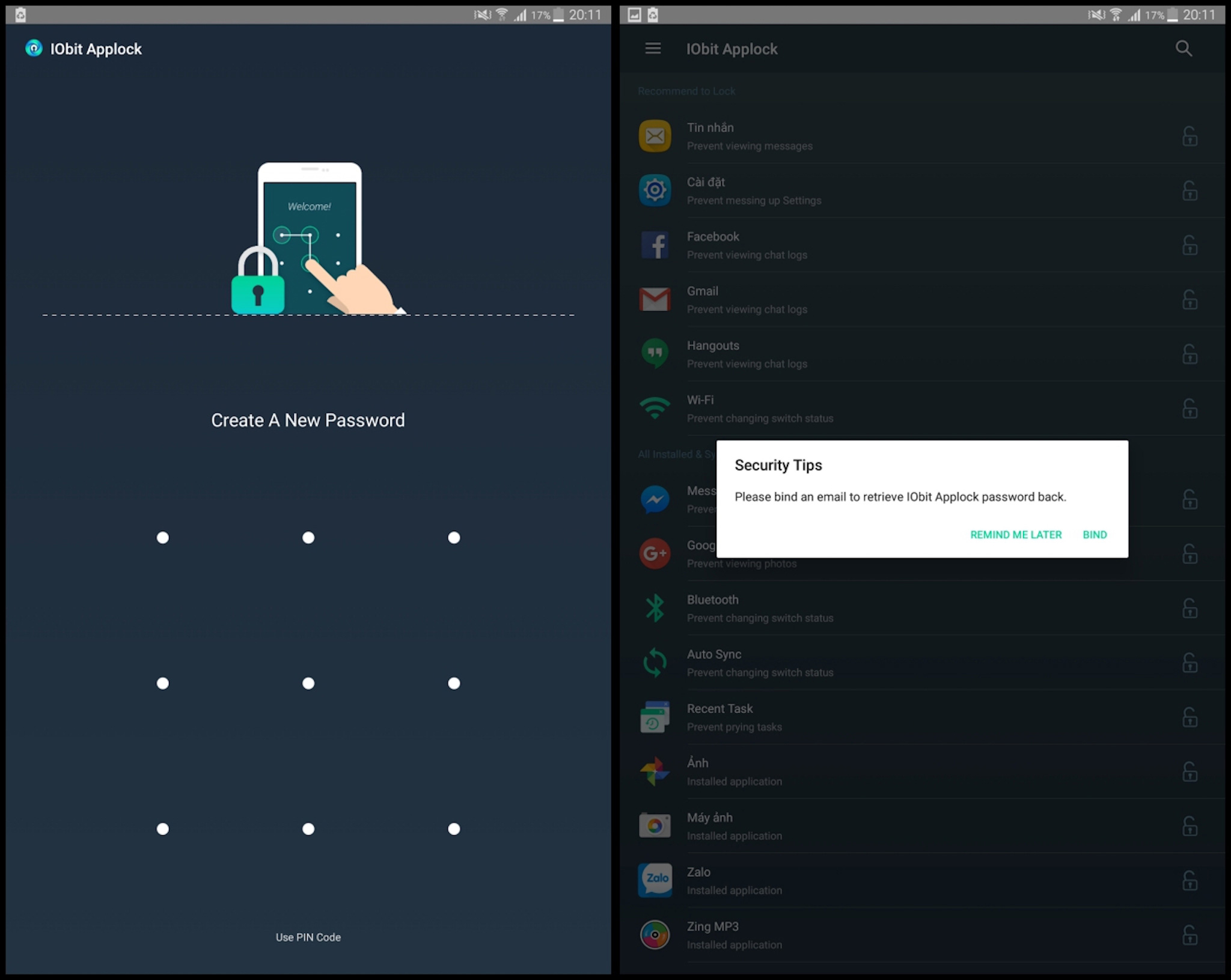Click the Auto Sync arrows icon
This screenshot has height=980, width=1231.
click(655, 663)
